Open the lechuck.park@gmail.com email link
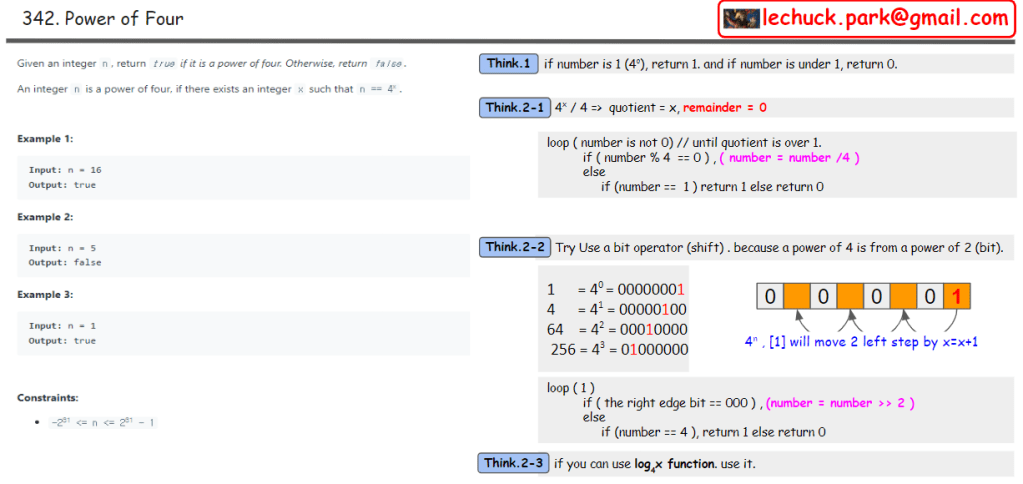The height and width of the screenshot is (484, 1023). click(x=885, y=18)
